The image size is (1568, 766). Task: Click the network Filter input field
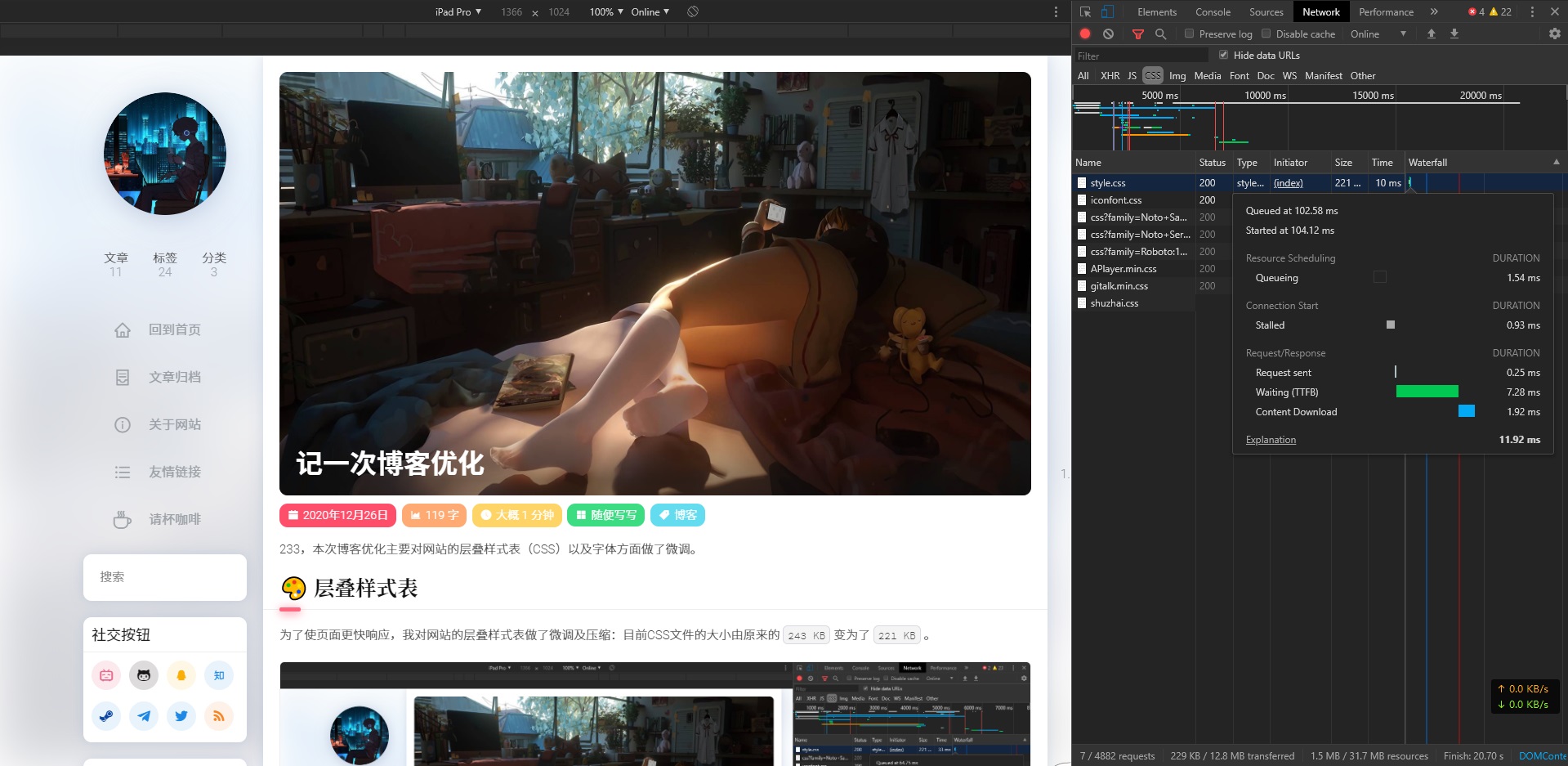pos(1141,56)
